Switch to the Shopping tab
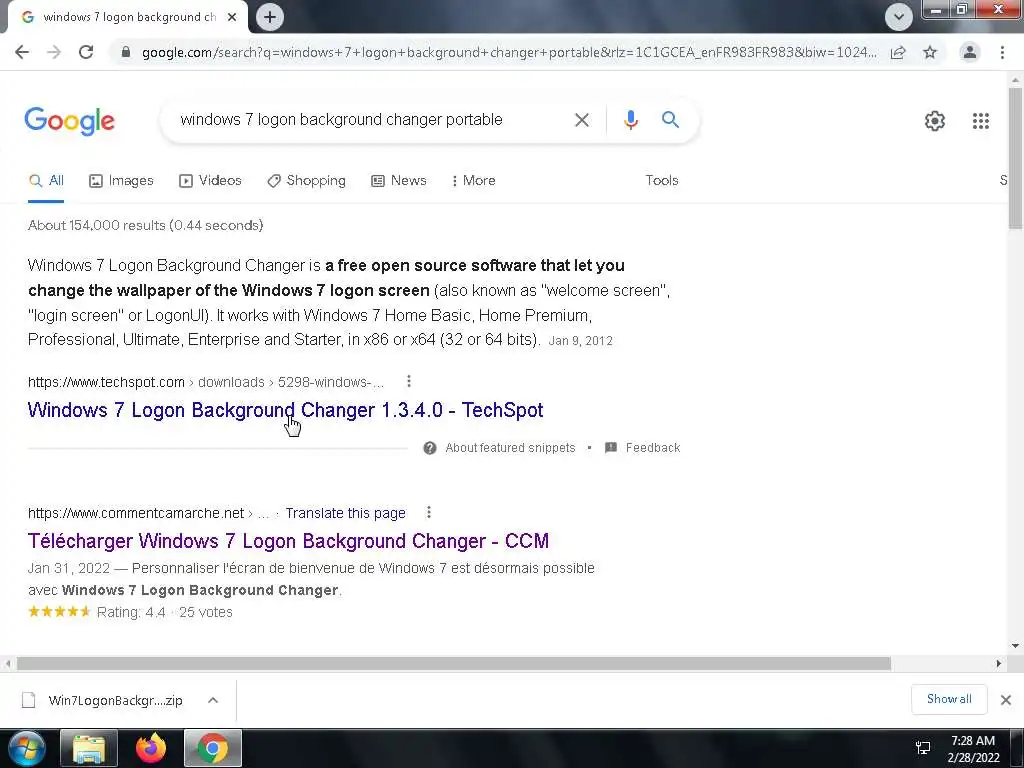Screen dimensions: 1024x768 click(306, 181)
